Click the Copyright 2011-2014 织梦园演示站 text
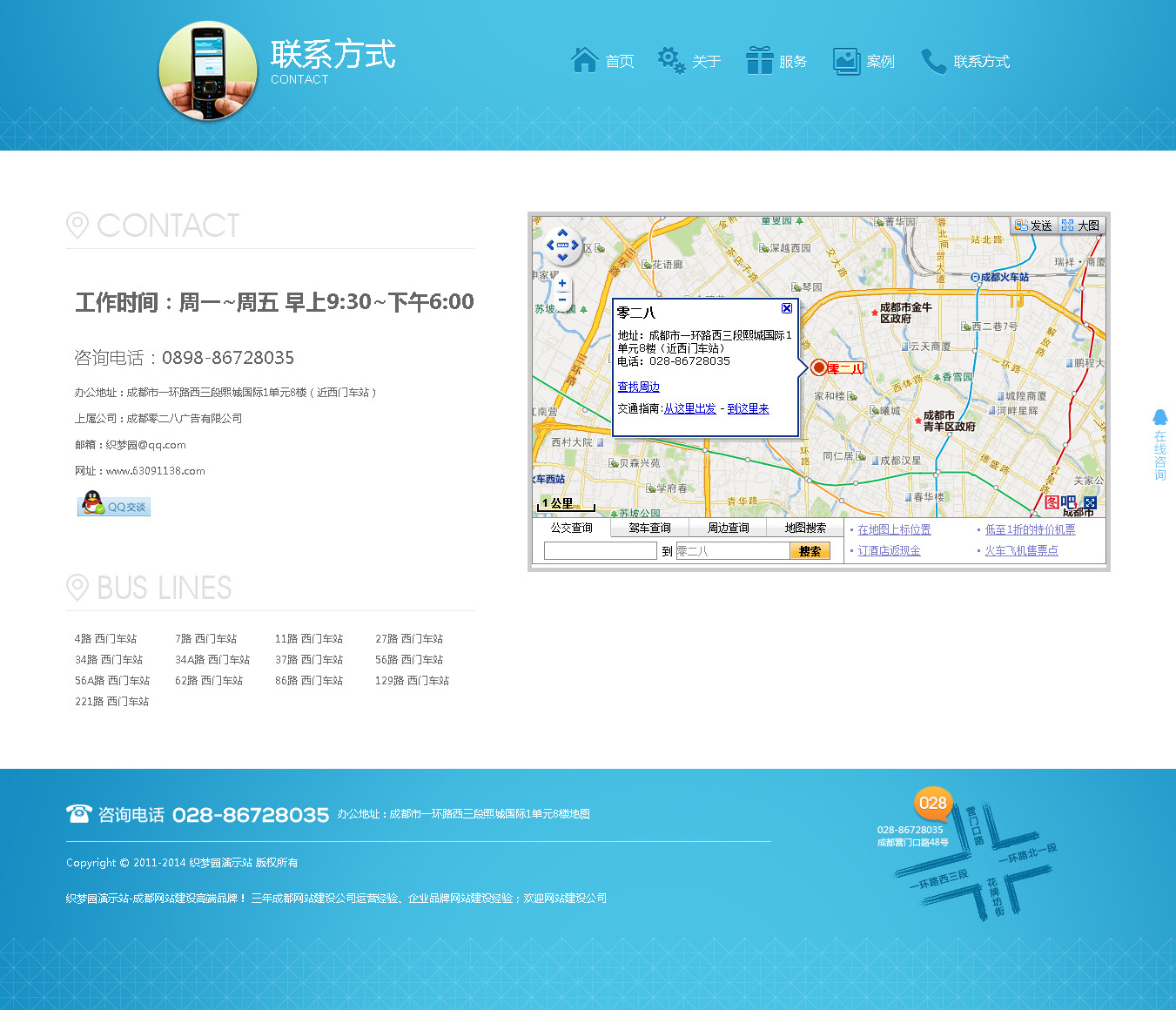This screenshot has height=1010, width=1176. (x=182, y=863)
